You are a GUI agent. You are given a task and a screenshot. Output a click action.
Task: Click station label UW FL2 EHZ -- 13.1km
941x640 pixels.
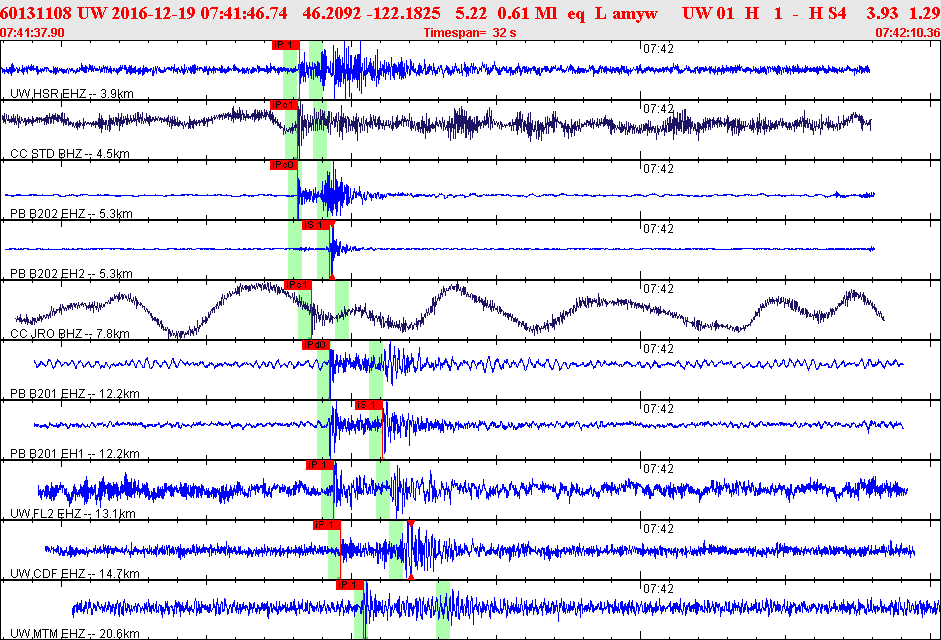[x=73, y=514]
